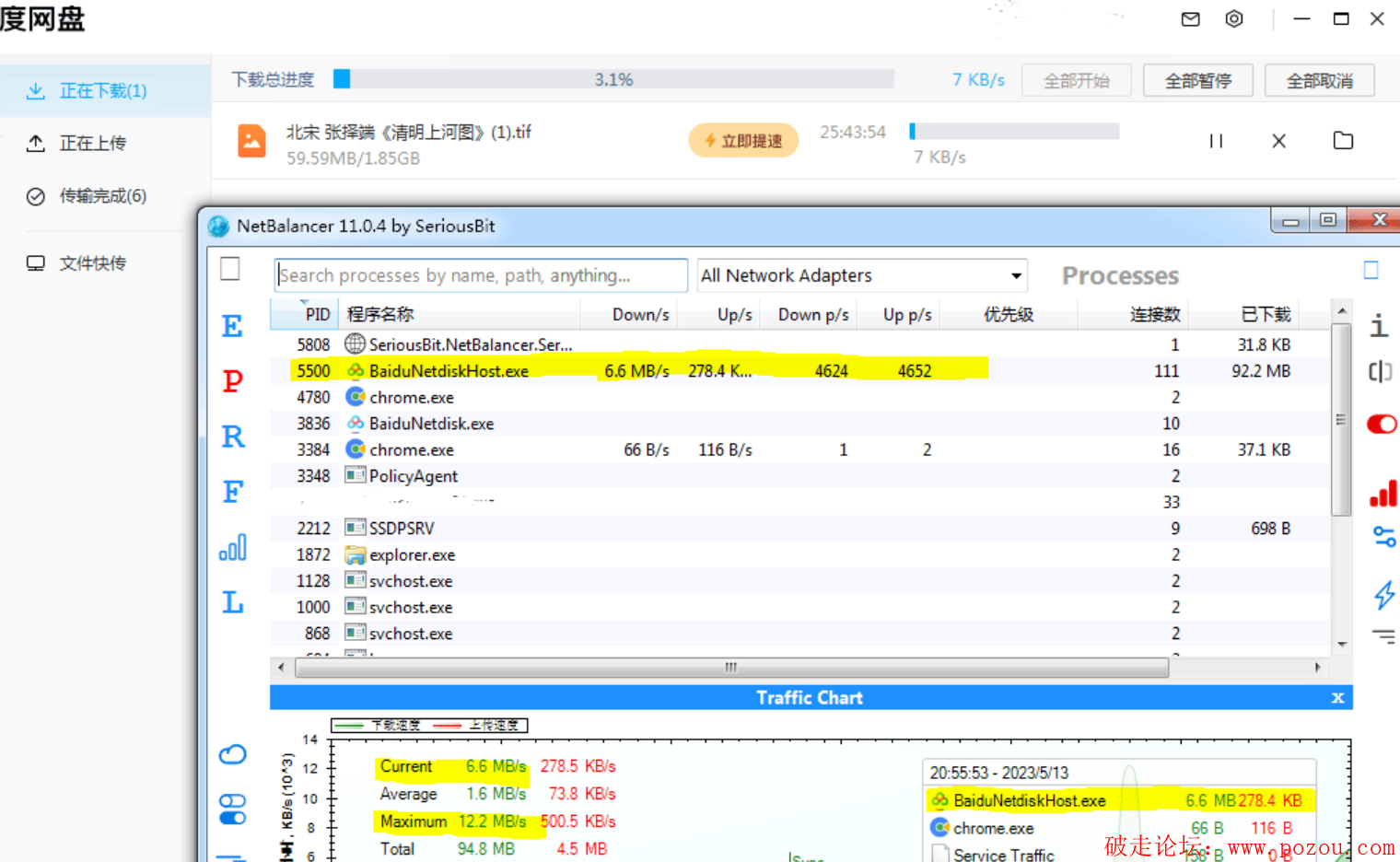Click the double toggle icon in left sidebar
The width and height of the screenshot is (1400, 862).
(232, 809)
